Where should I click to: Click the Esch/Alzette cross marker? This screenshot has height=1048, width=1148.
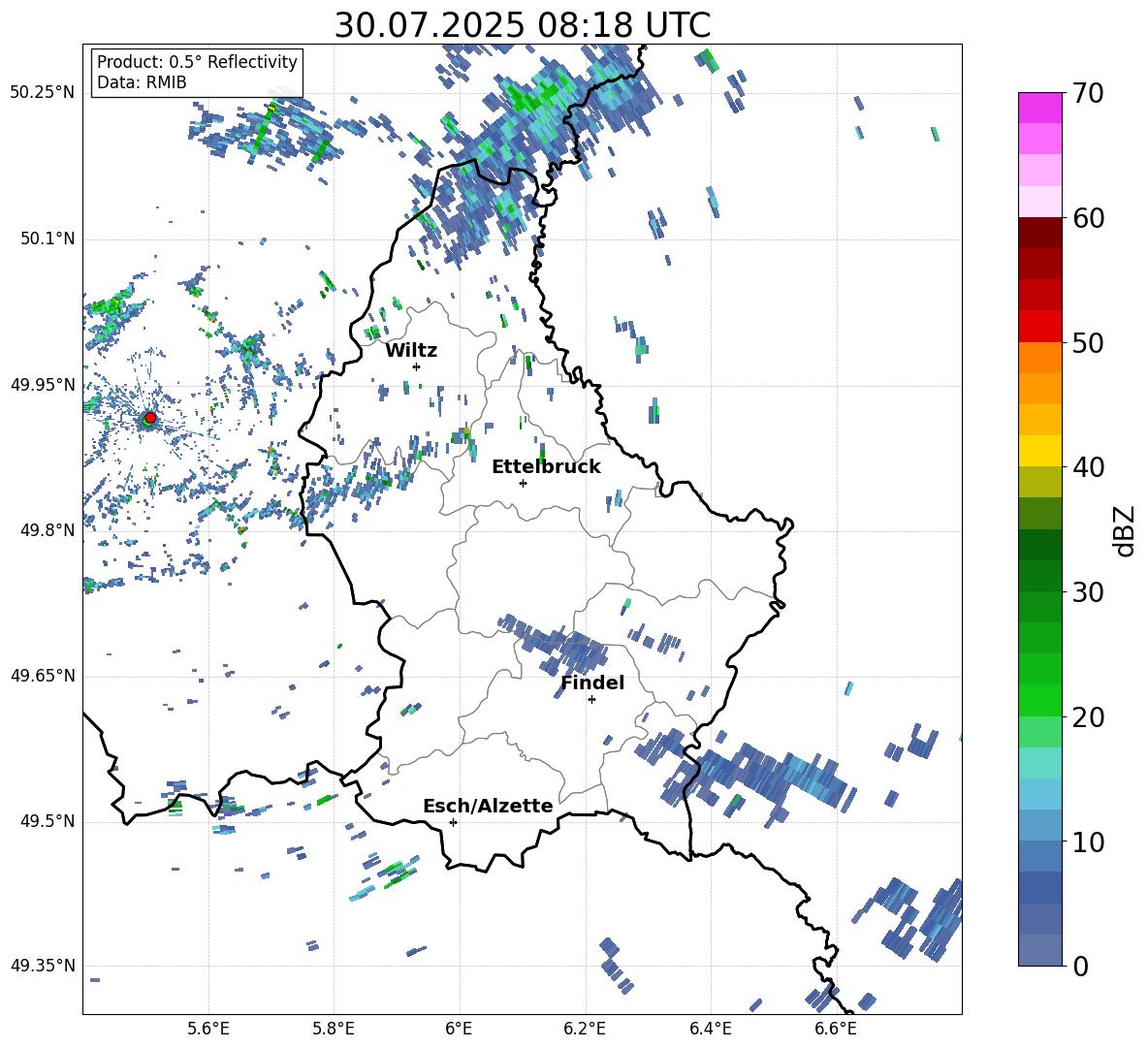[453, 822]
